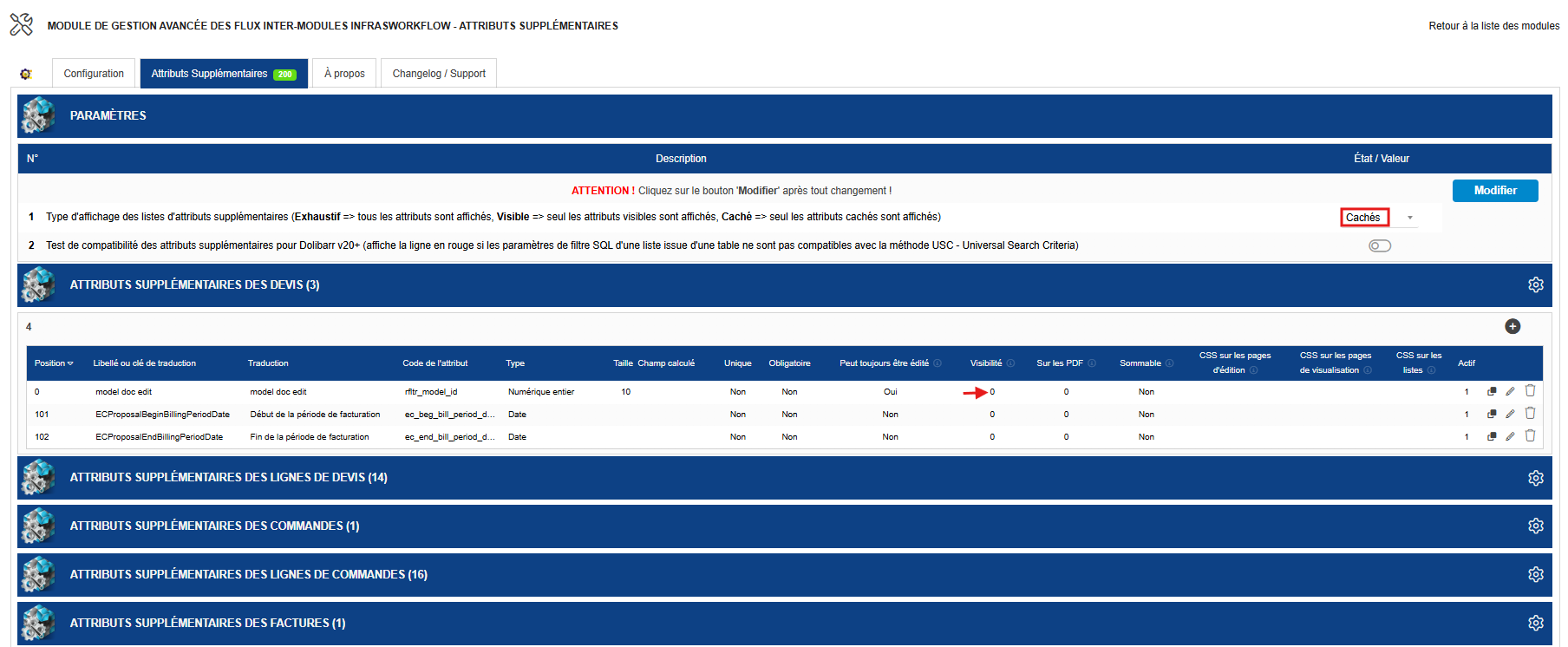The image size is (1568, 647).
Task: Click info icon next to Visibilité header
Action: click(x=1010, y=363)
